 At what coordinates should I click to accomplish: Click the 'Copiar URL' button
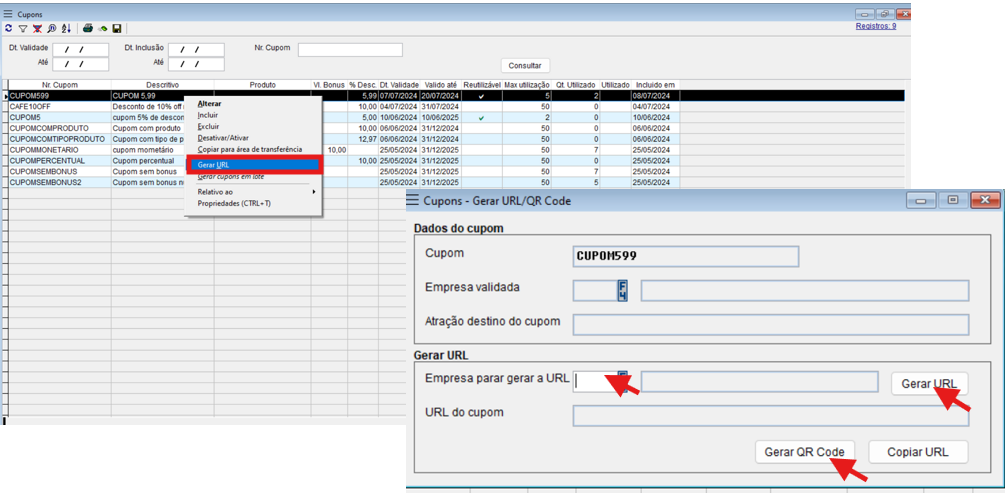917,452
